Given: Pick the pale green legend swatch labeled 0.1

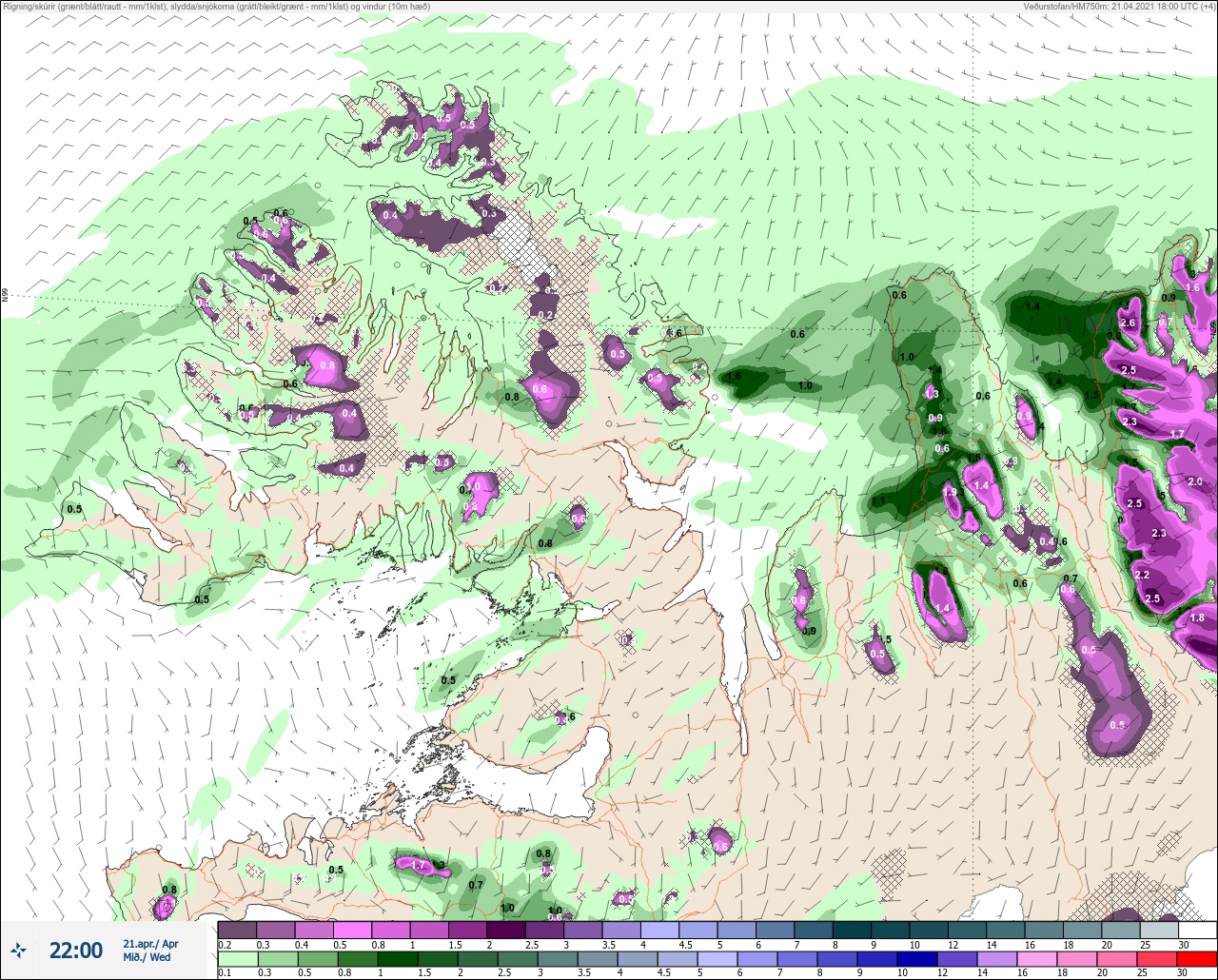Looking at the screenshot, I should (237, 957).
